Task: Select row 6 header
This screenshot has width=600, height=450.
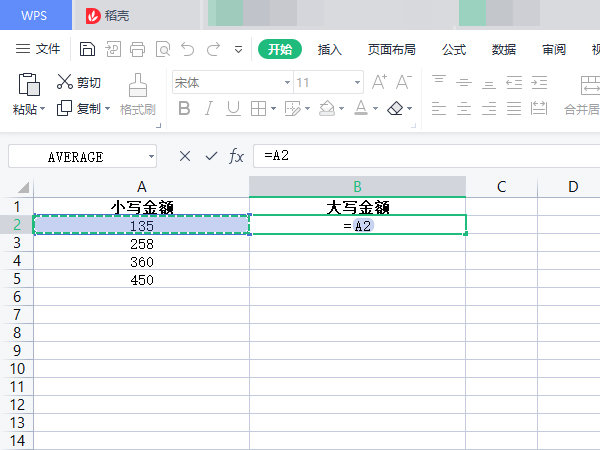Action: pos(17,297)
